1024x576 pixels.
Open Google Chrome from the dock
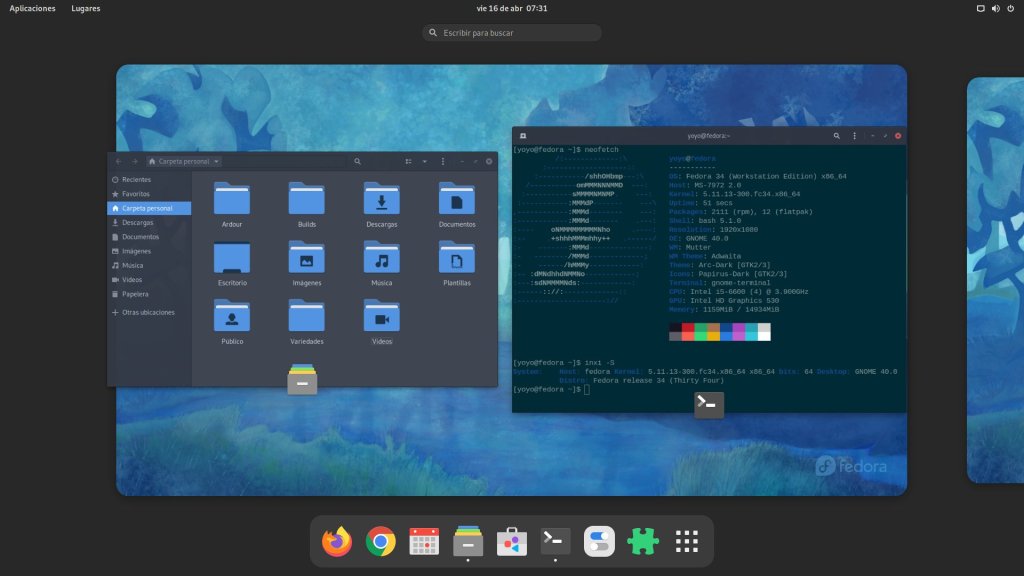(380, 541)
